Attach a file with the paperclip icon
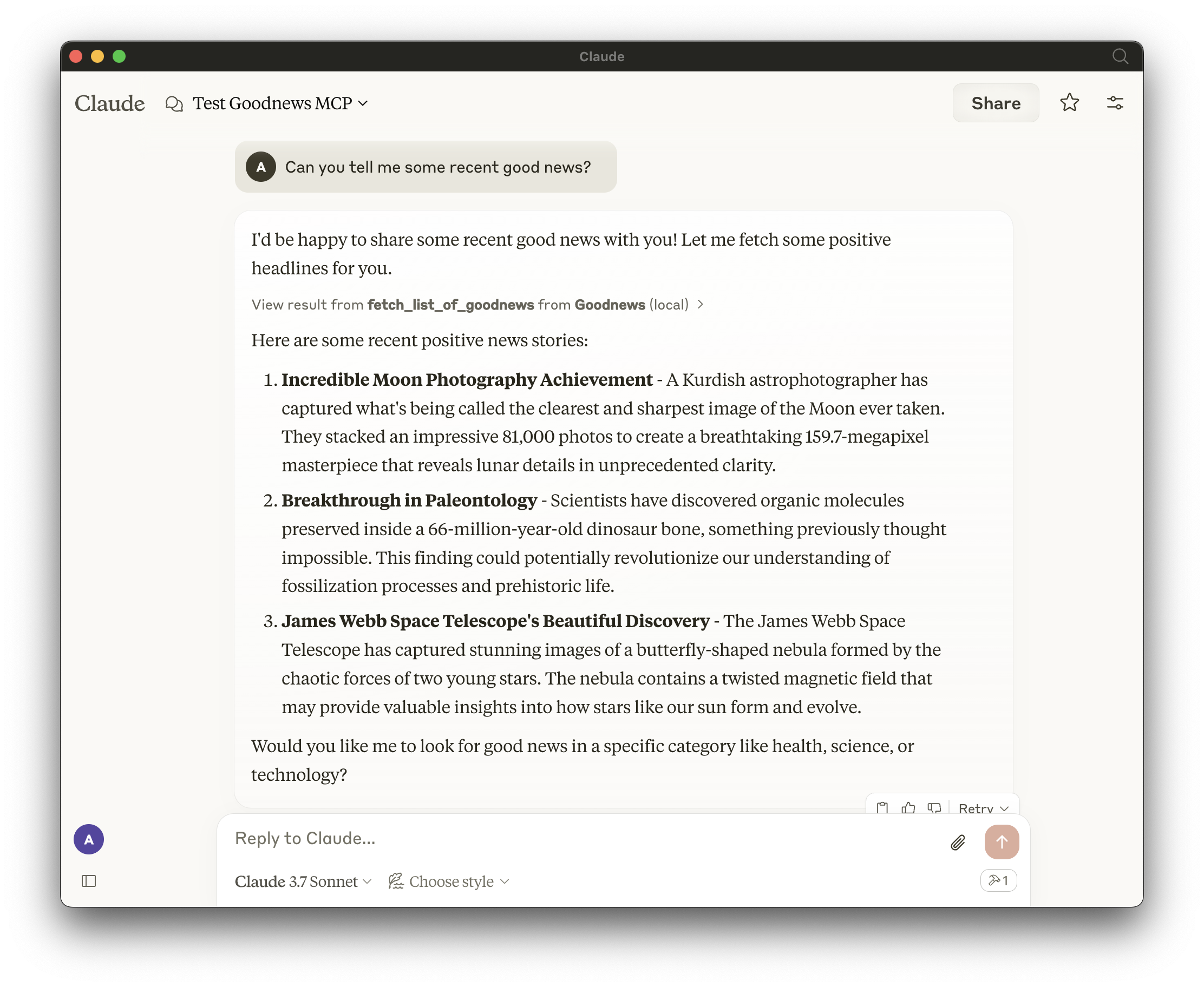The width and height of the screenshot is (1204, 987). [958, 842]
